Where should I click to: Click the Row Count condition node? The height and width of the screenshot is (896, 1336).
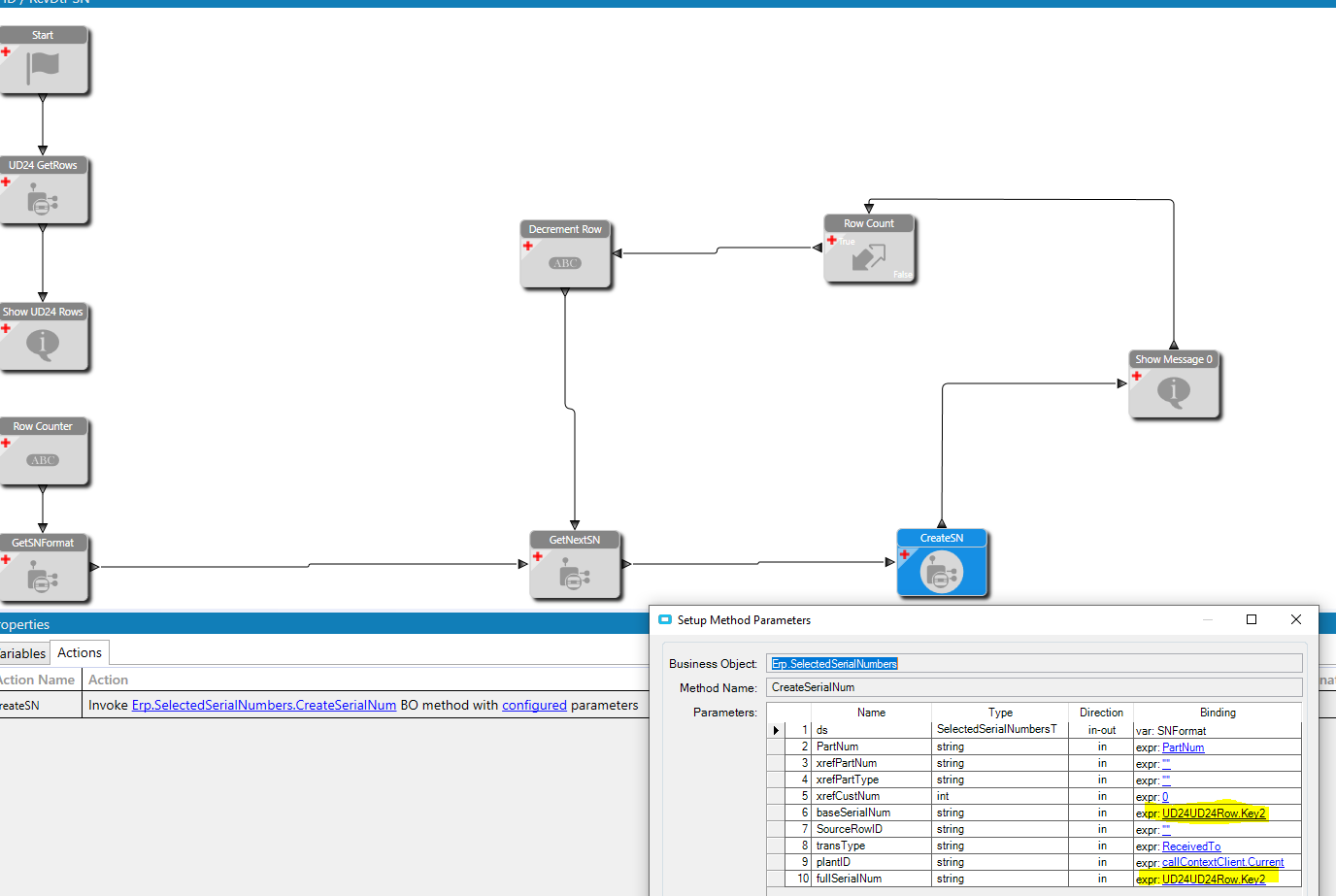pyautogui.click(x=869, y=249)
